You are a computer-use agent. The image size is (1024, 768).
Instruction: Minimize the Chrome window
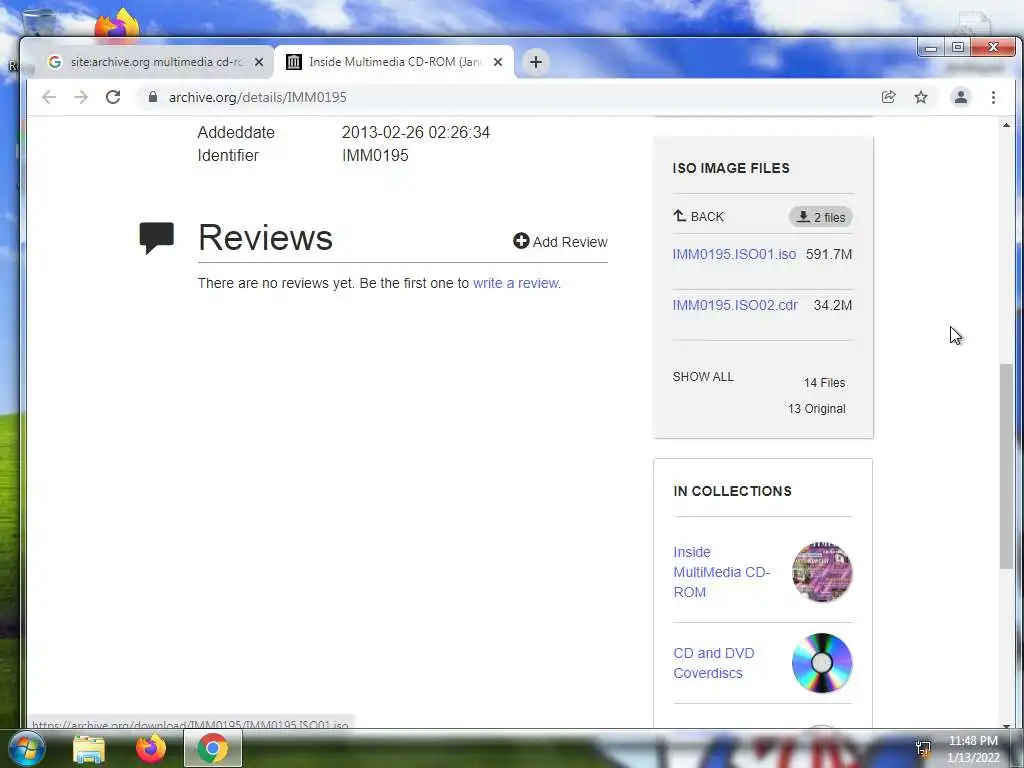(931, 48)
